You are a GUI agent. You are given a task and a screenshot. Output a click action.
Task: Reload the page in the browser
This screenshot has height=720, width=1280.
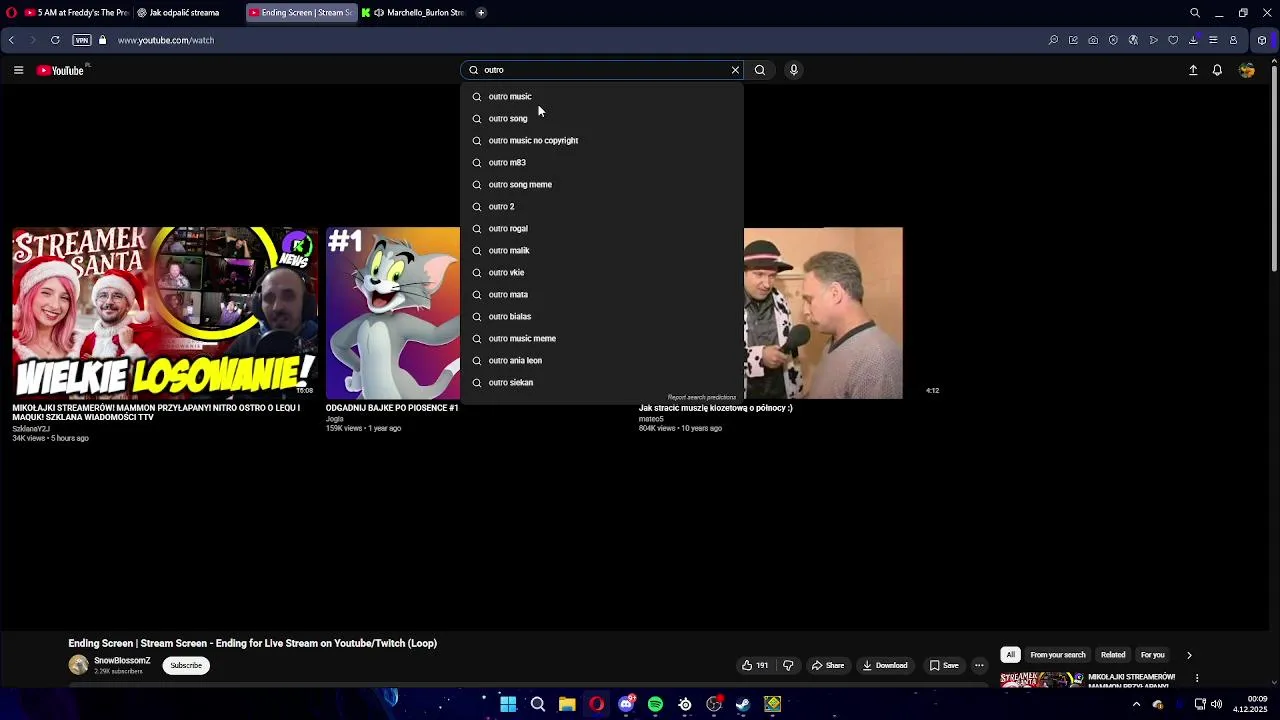point(55,40)
